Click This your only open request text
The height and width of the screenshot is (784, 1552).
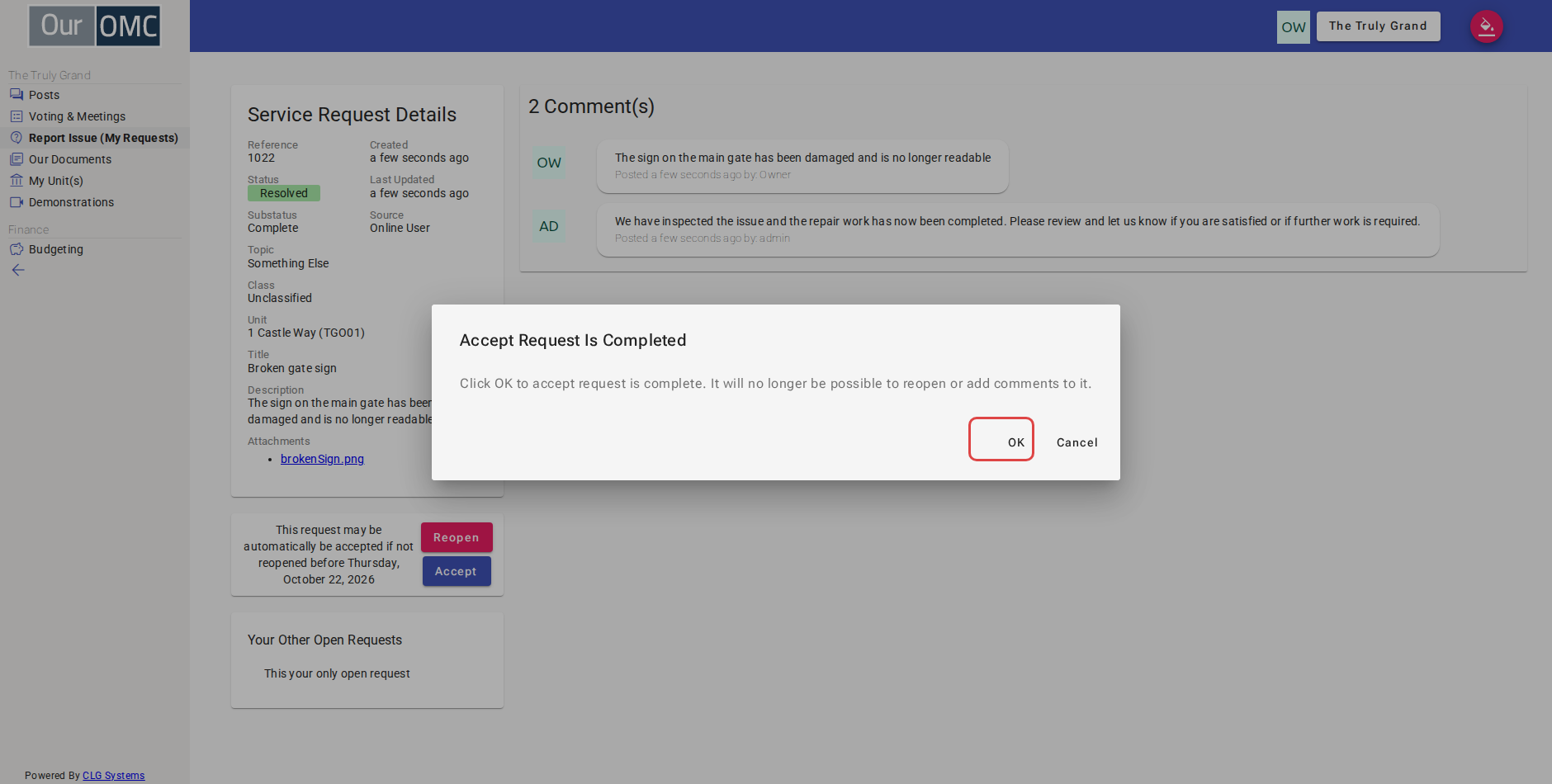click(337, 673)
